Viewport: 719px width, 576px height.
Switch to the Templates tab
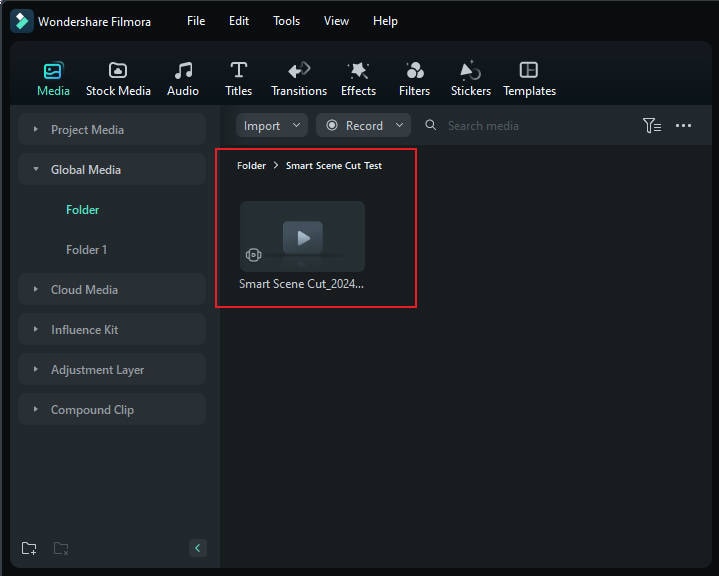tap(529, 79)
